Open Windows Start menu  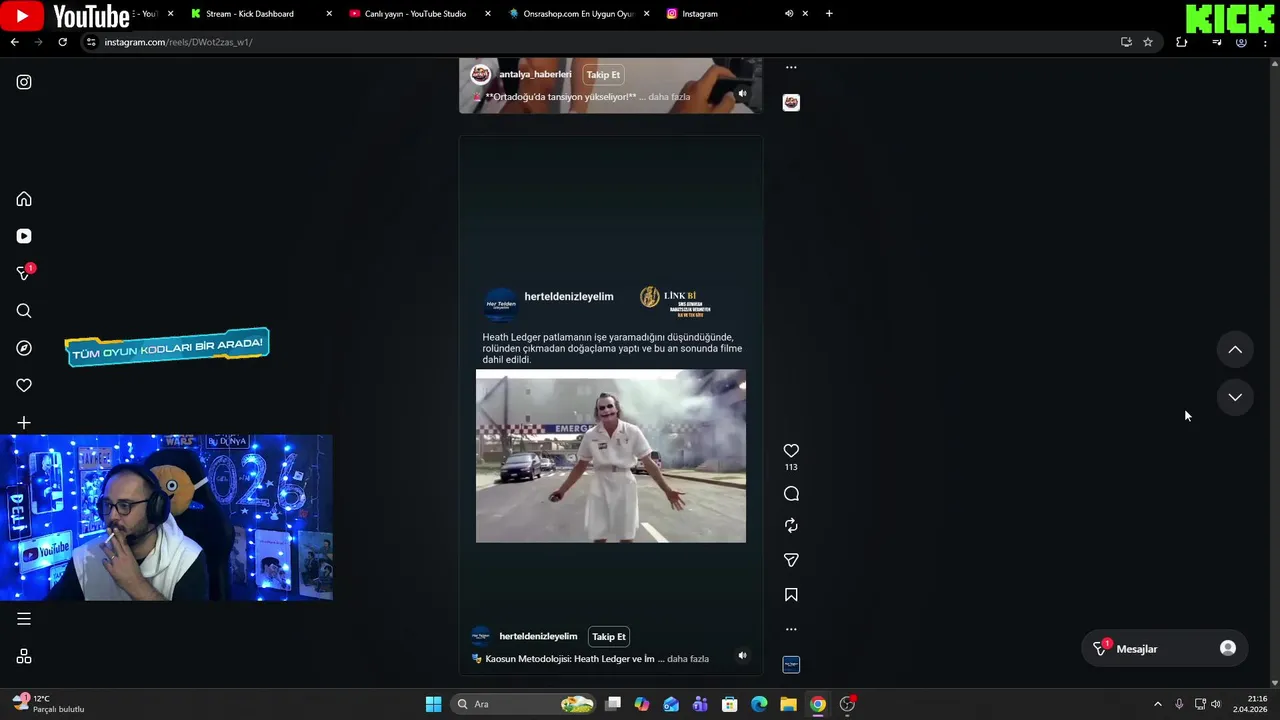[433, 704]
